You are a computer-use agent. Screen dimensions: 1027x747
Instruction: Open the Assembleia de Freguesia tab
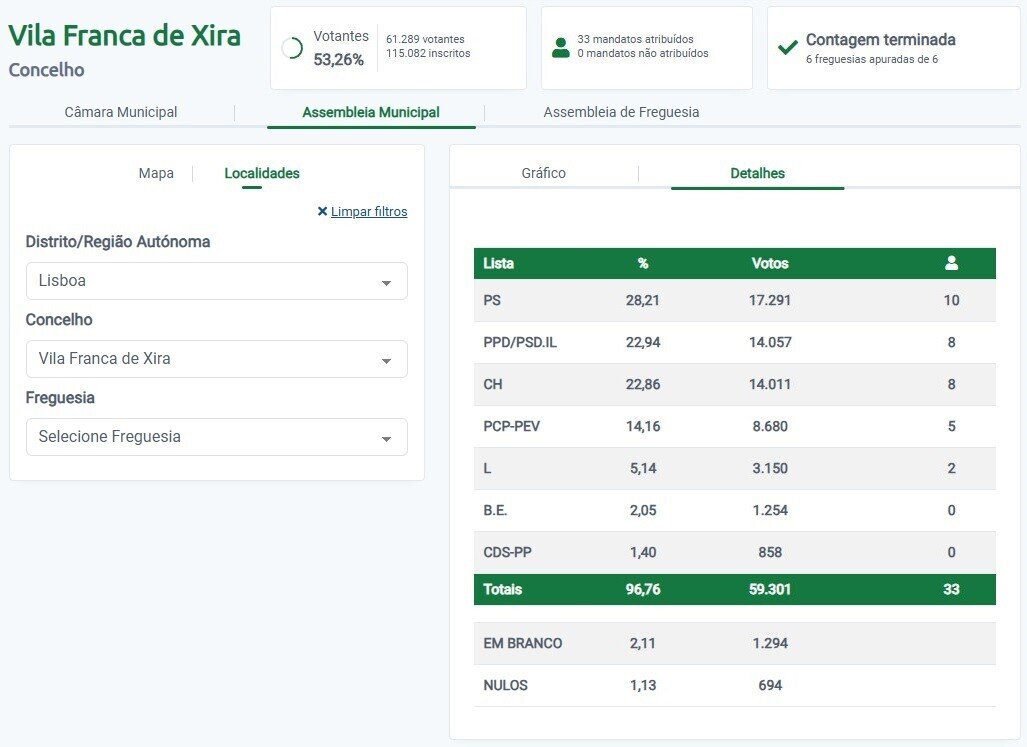coord(621,112)
